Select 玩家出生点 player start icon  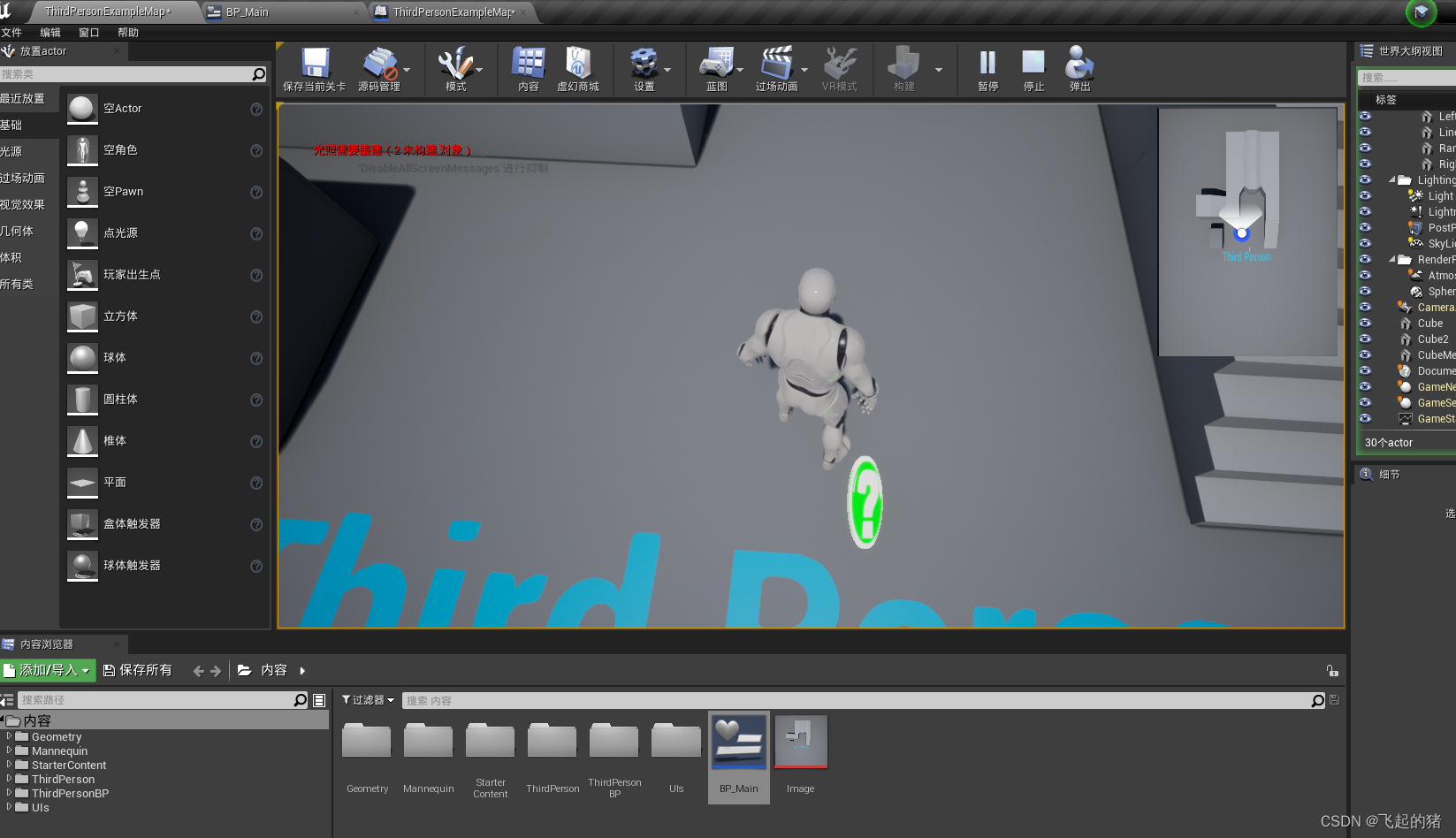point(82,275)
